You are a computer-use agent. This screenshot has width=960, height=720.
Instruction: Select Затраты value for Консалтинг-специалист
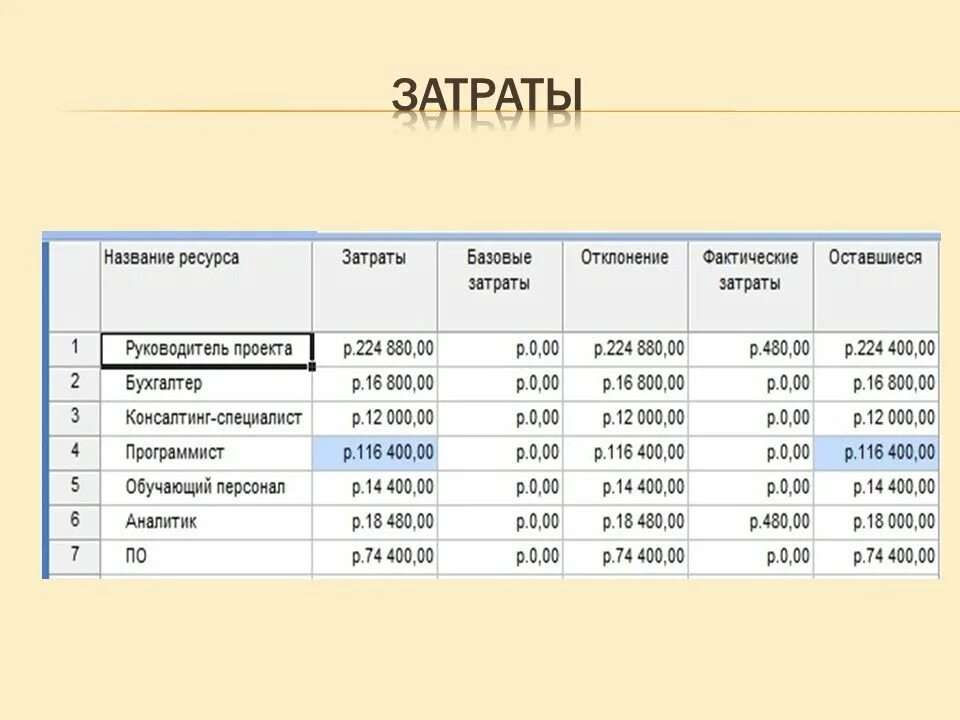(375, 419)
